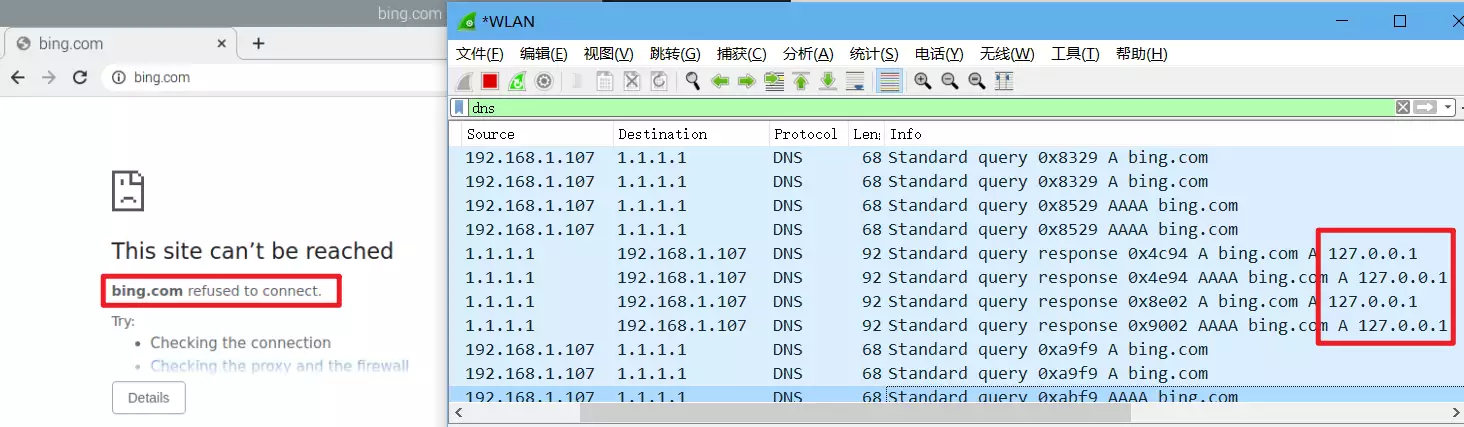Stop the running packet capture
This screenshot has width=1464, height=427.
tap(490, 82)
